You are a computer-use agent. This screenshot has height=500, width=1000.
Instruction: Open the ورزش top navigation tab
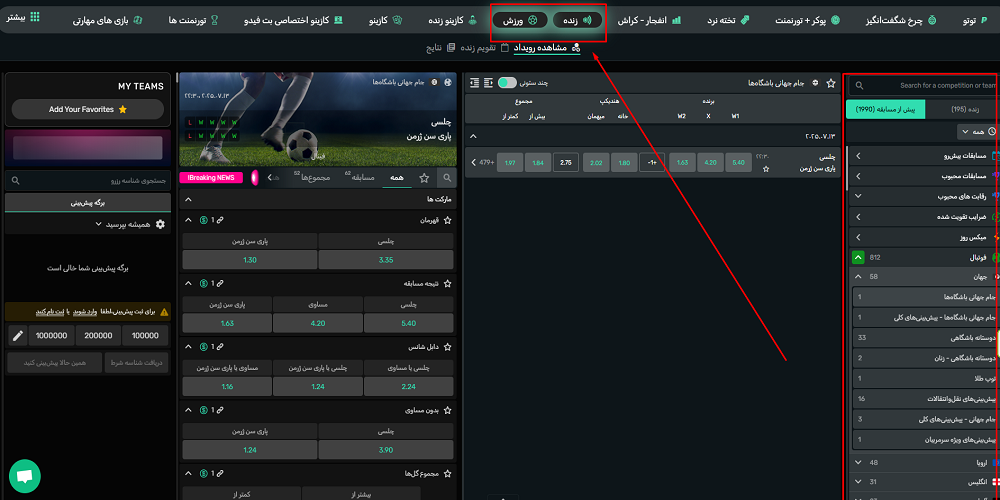click(520, 20)
